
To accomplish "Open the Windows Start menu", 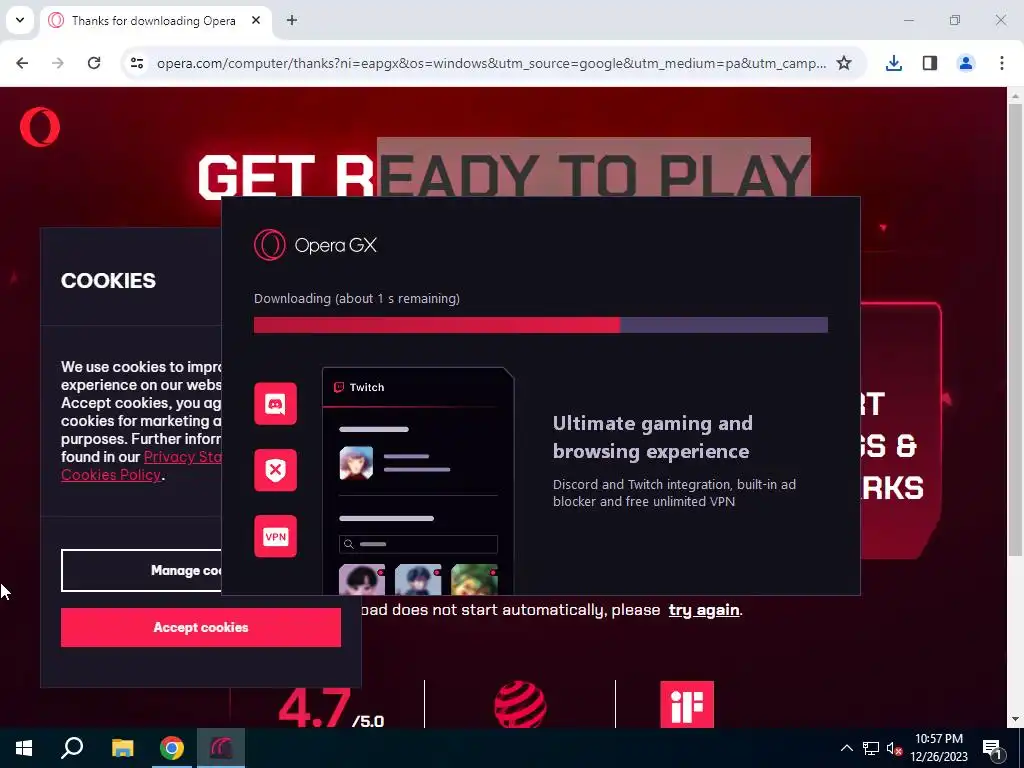I will point(24,748).
